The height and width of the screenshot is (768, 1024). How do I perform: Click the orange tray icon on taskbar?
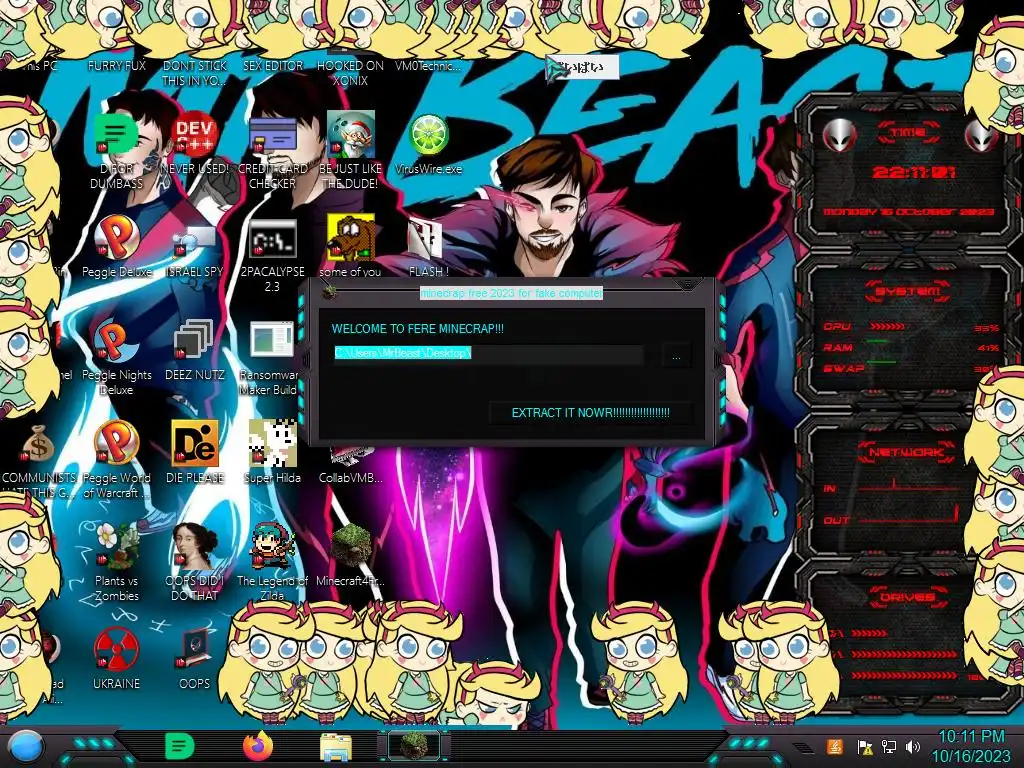[x=835, y=747]
